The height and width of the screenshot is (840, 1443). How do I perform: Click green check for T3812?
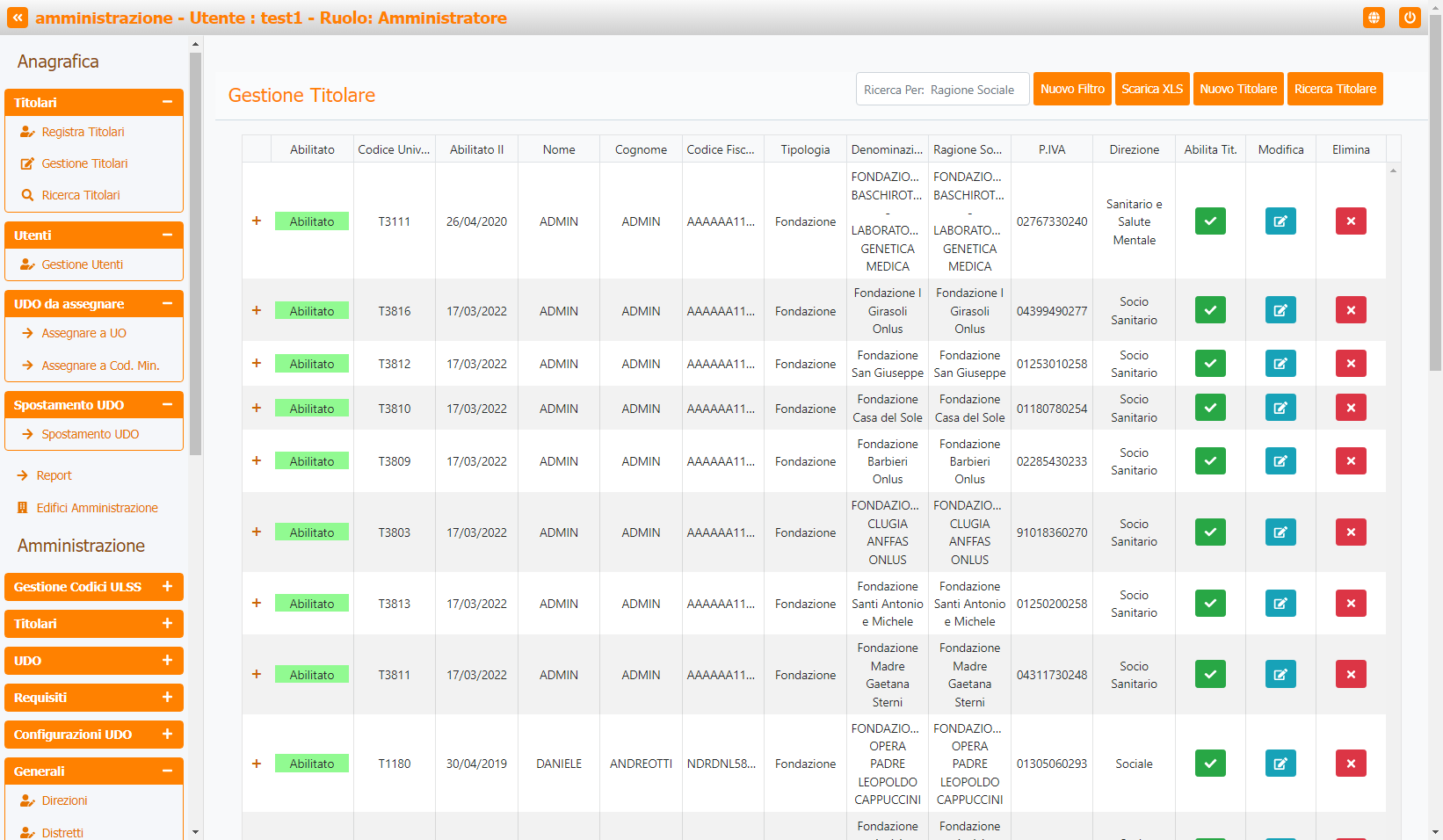coord(1210,364)
